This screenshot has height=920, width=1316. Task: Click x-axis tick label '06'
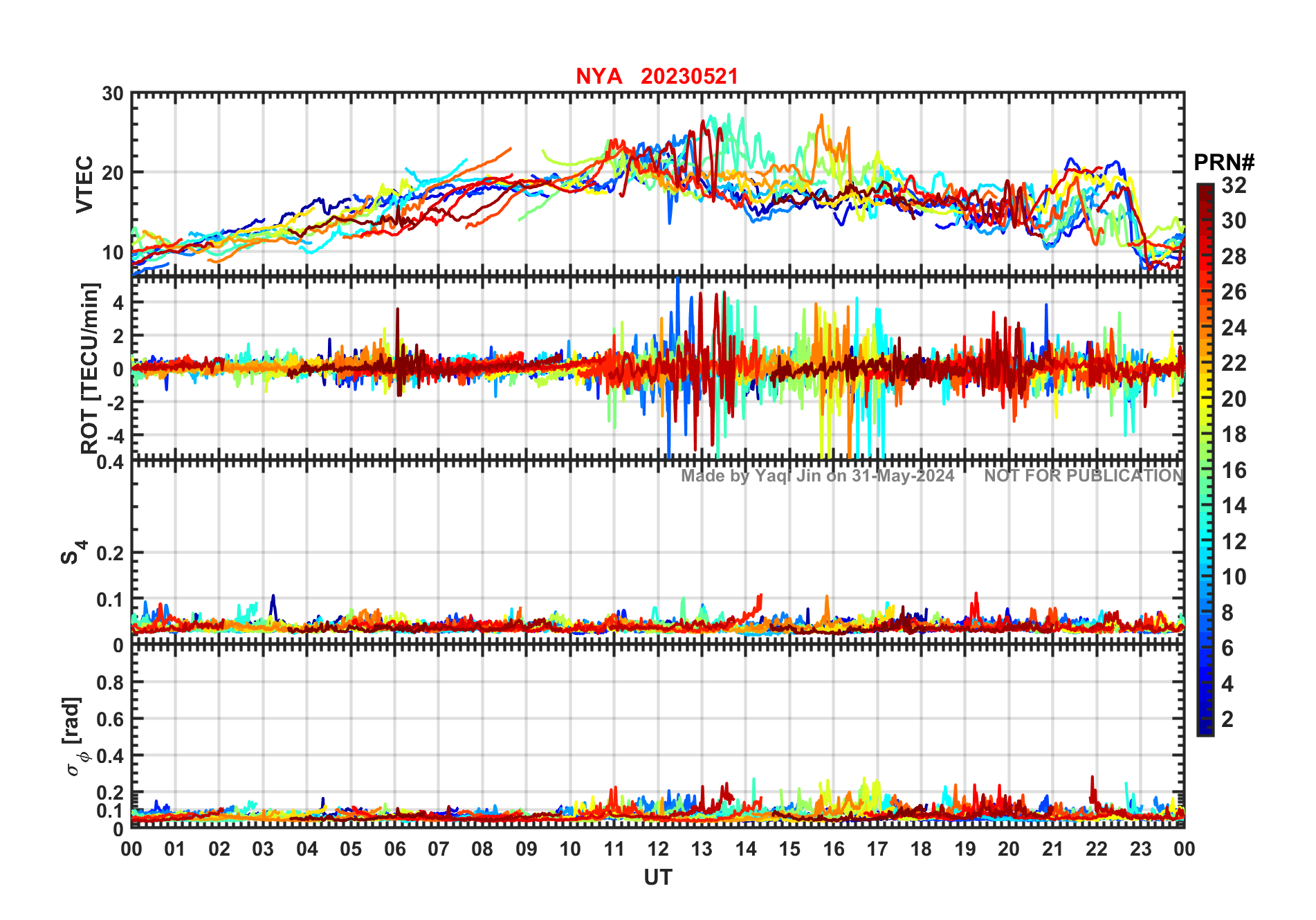(x=395, y=849)
